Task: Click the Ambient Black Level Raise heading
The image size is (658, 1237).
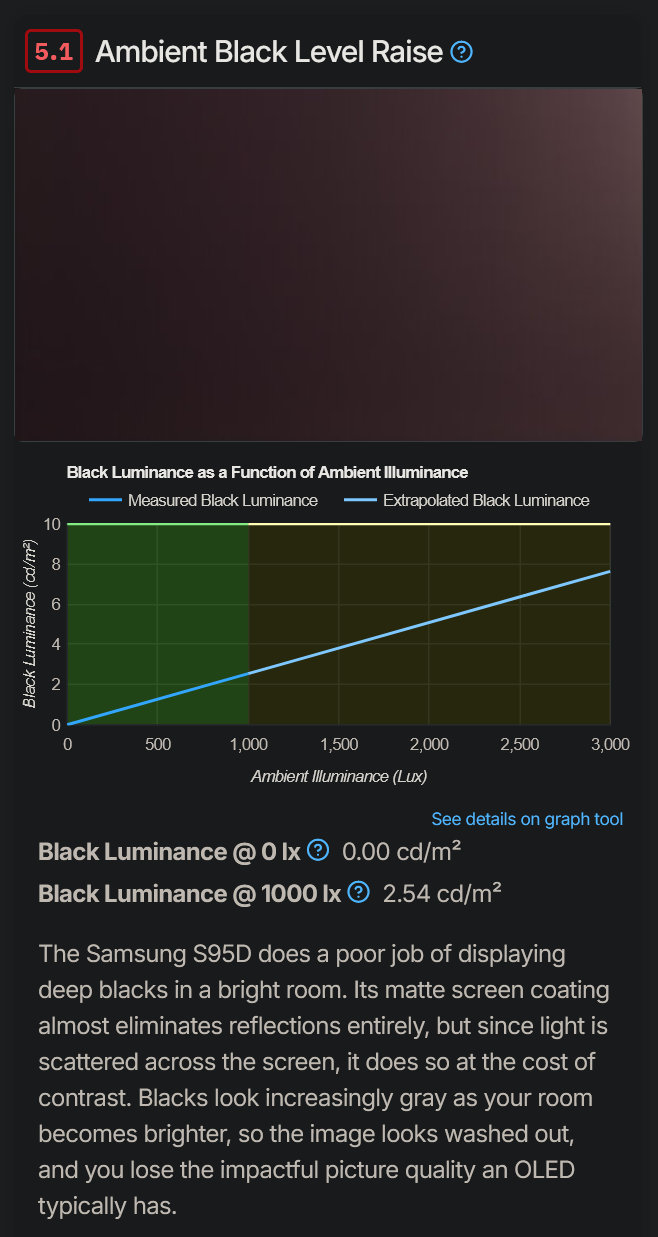Action: (266, 51)
